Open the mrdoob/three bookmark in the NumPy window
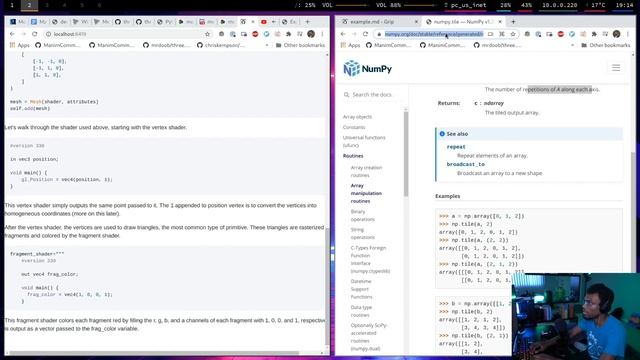Image resolution: width=640 pixels, height=360 pixels. (497, 45)
